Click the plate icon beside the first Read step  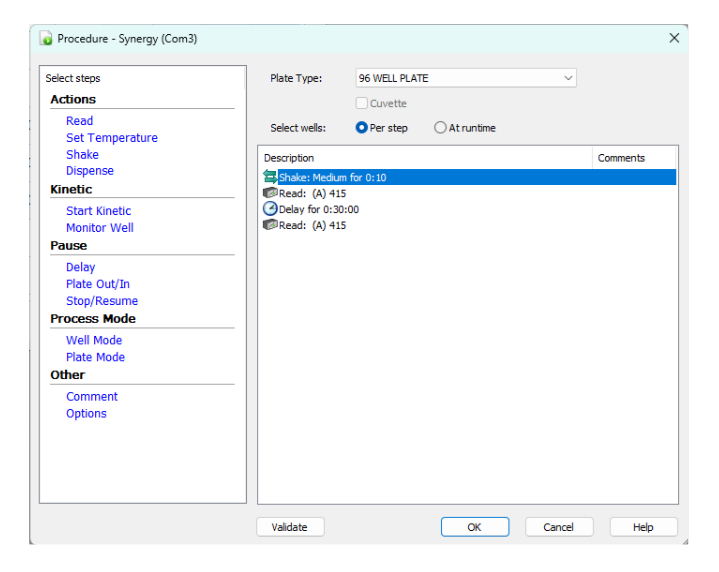pyautogui.click(x=270, y=193)
